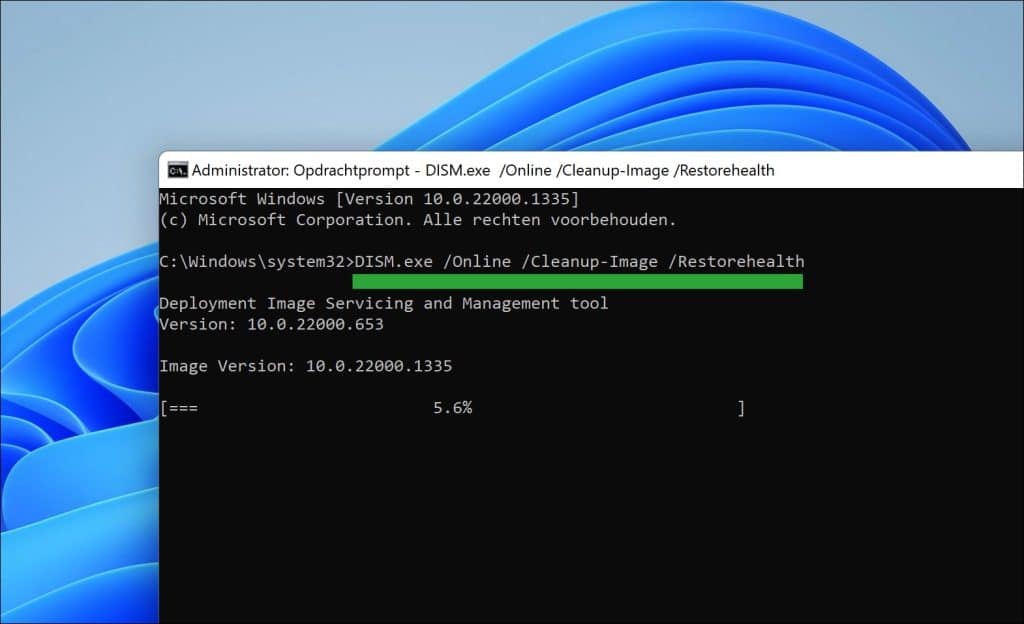
Task: Click the left bracket of the progress bar
Action: tap(162, 407)
